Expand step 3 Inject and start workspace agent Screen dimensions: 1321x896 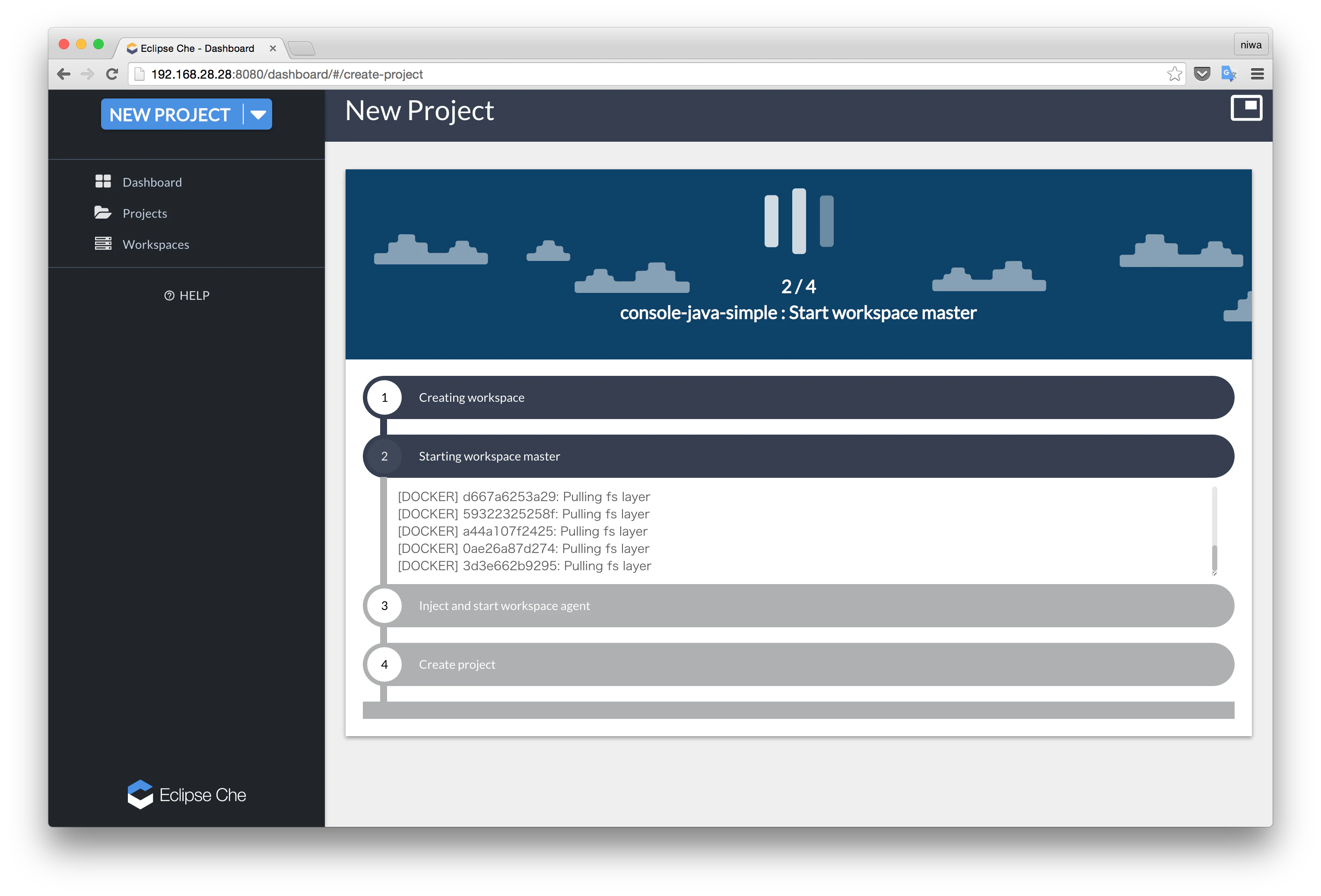(799, 606)
